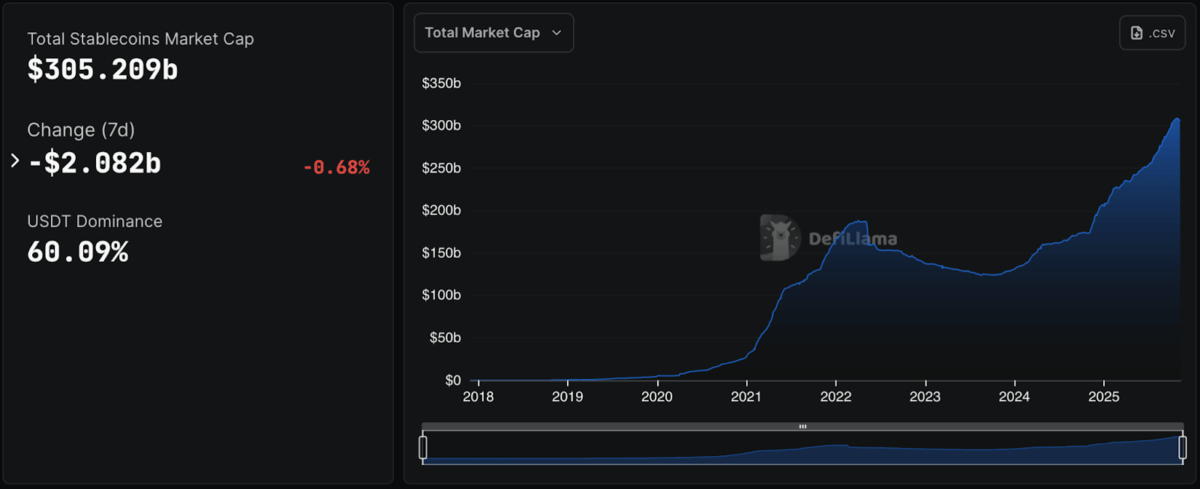Image resolution: width=1200 pixels, height=489 pixels.
Task: Expand the Change (7d) chevron arrow
Action: coord(15,160)
